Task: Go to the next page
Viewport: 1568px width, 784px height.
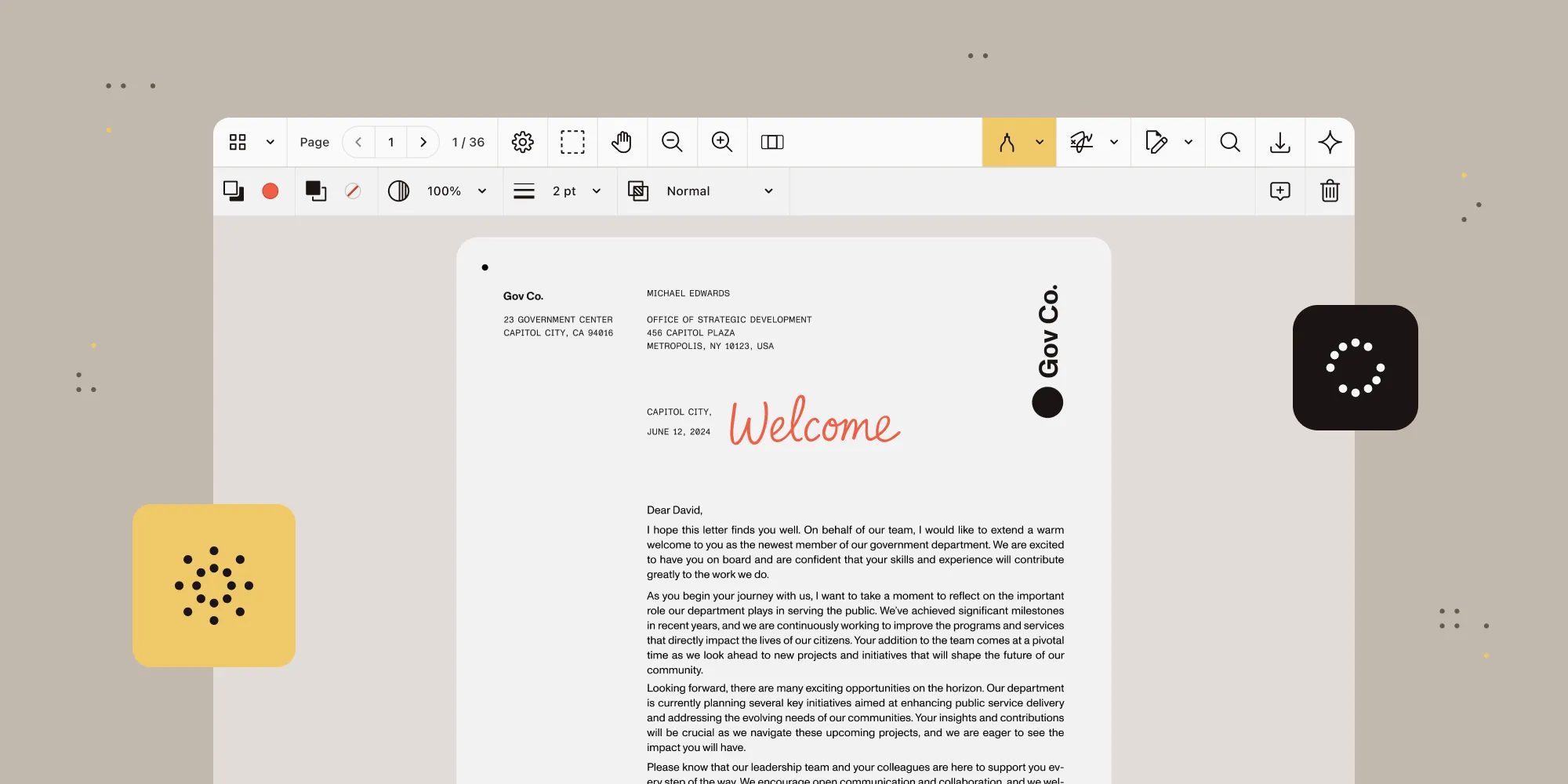Action: (423, 142)
